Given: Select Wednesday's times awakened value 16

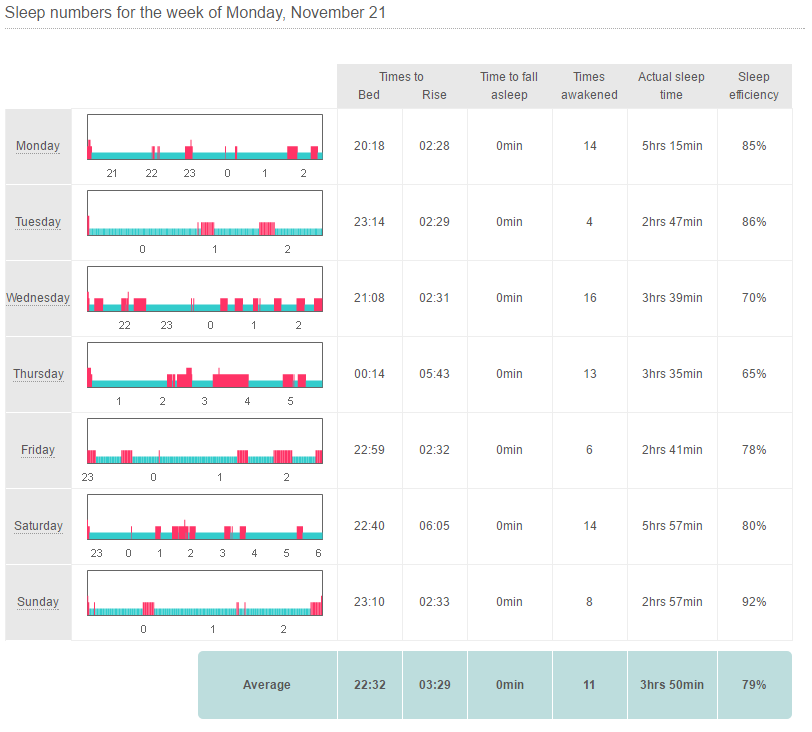Looking at the screenshot, I should tap(590, 298).
